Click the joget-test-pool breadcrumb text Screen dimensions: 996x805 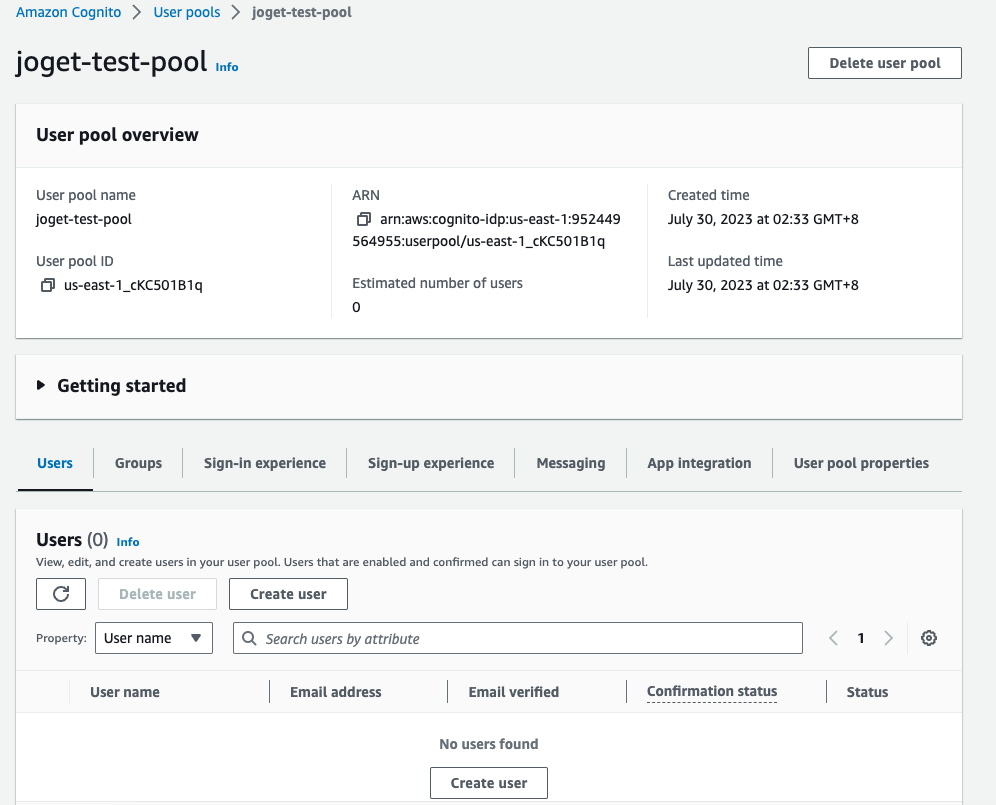(x=302, y=12)
